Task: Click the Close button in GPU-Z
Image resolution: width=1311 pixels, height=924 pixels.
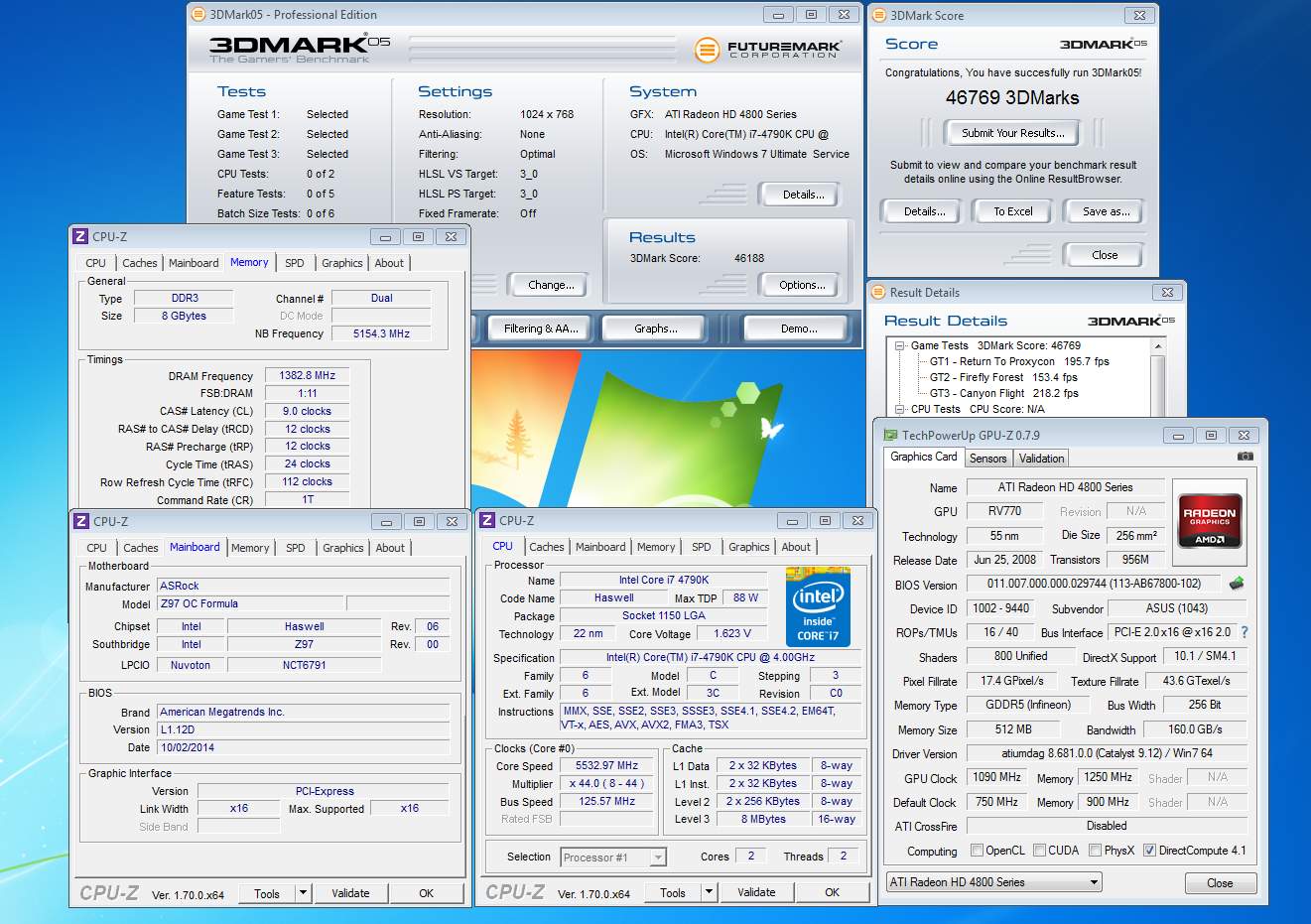Action: tap(1220, 883)
